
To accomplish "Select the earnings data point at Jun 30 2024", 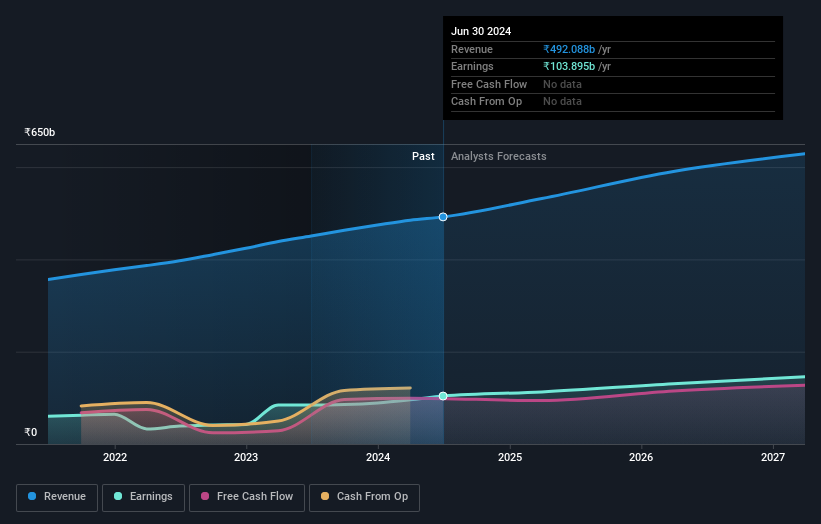I will click(443, 396).
